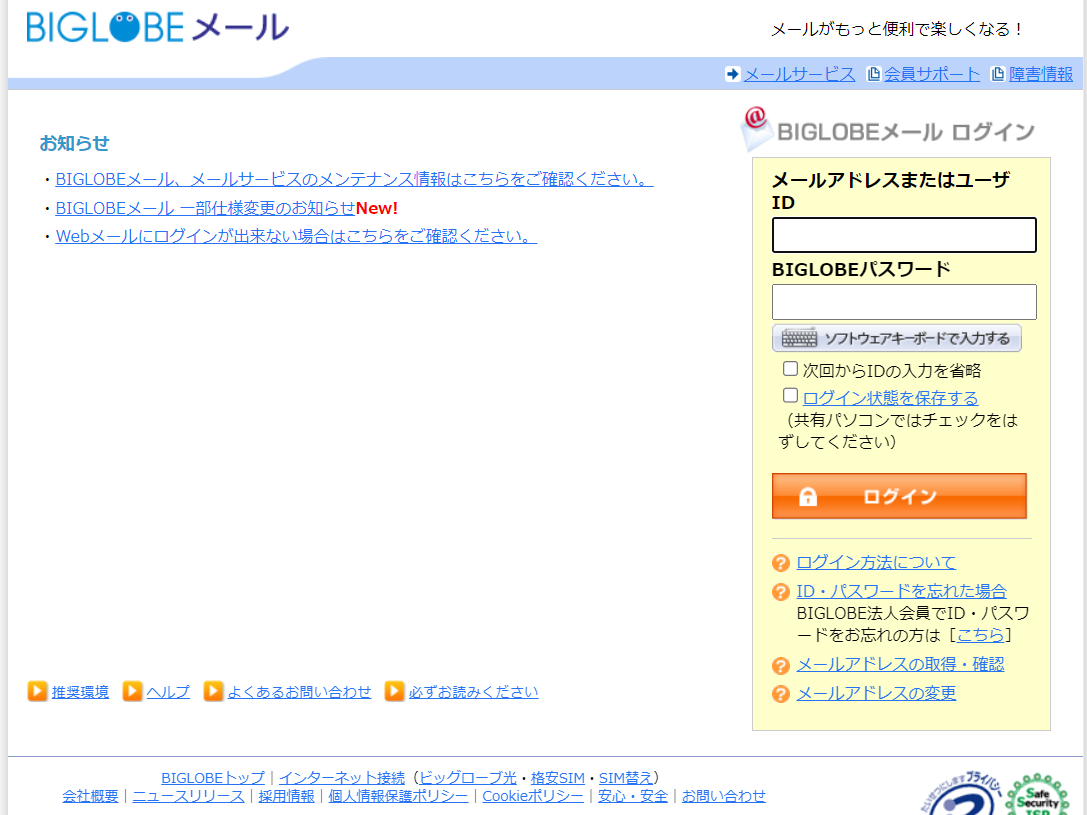Enable 次回からIDの入力を省略 checkbox
The image size is (1087, 815).
(x=790, y=369)
